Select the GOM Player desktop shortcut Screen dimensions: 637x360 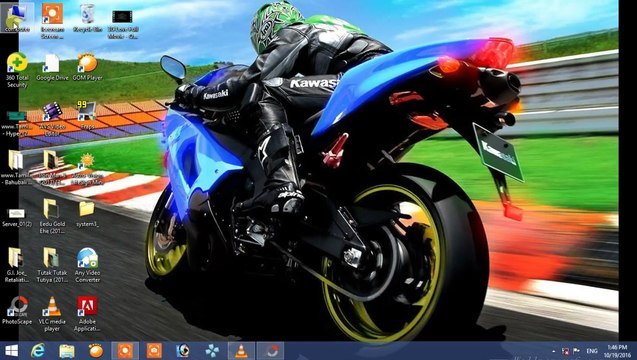pyautogui.click(x=87, y=67)
